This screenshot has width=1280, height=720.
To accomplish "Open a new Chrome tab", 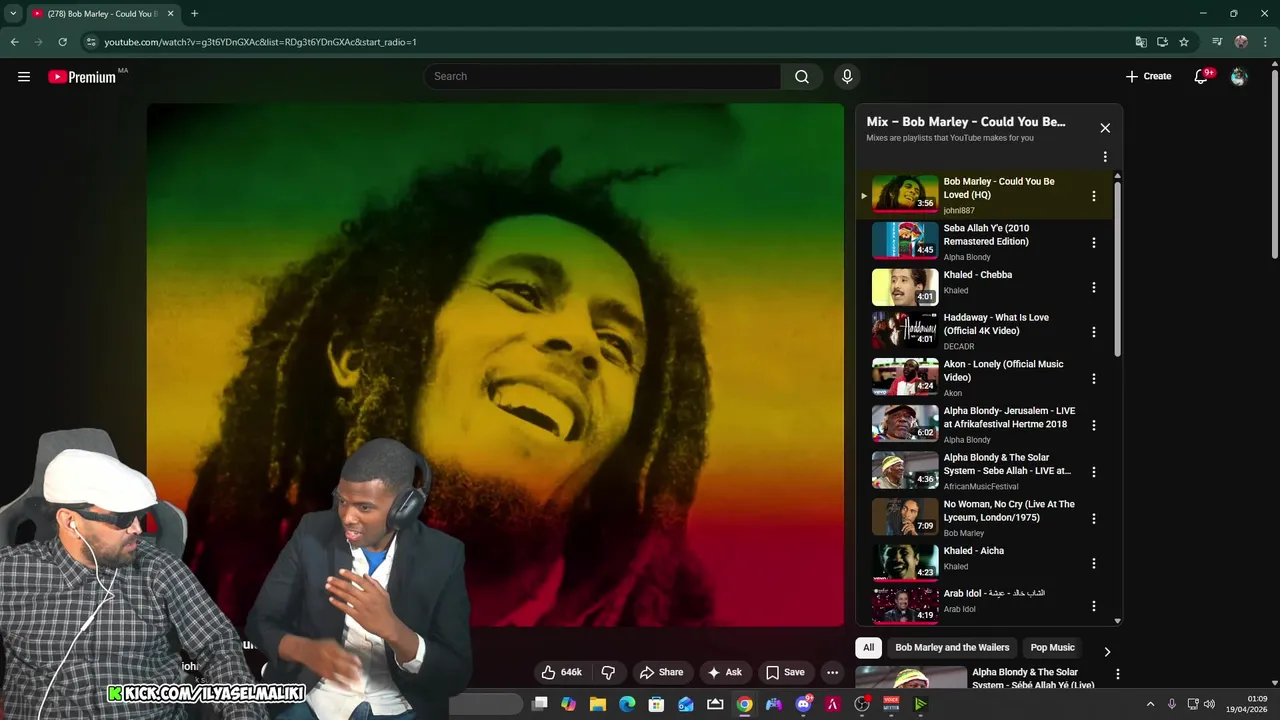I will 194,14.
